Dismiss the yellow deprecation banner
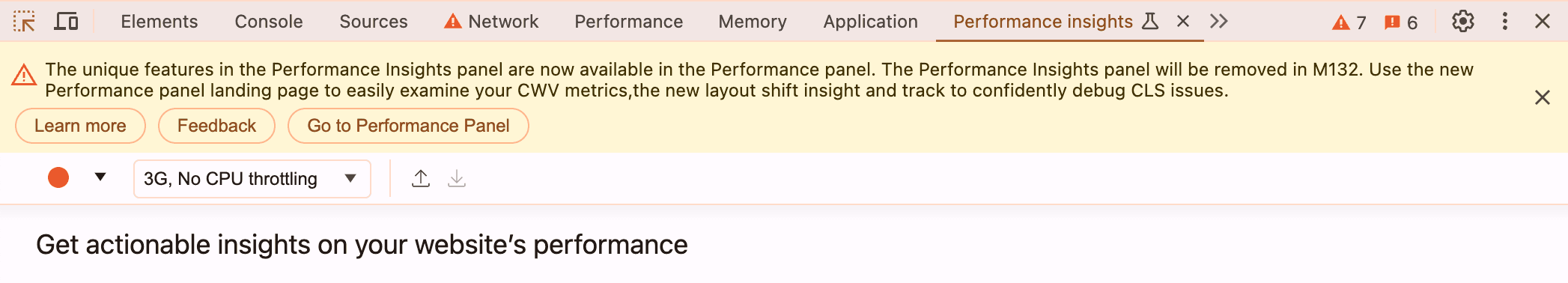 1542,97
